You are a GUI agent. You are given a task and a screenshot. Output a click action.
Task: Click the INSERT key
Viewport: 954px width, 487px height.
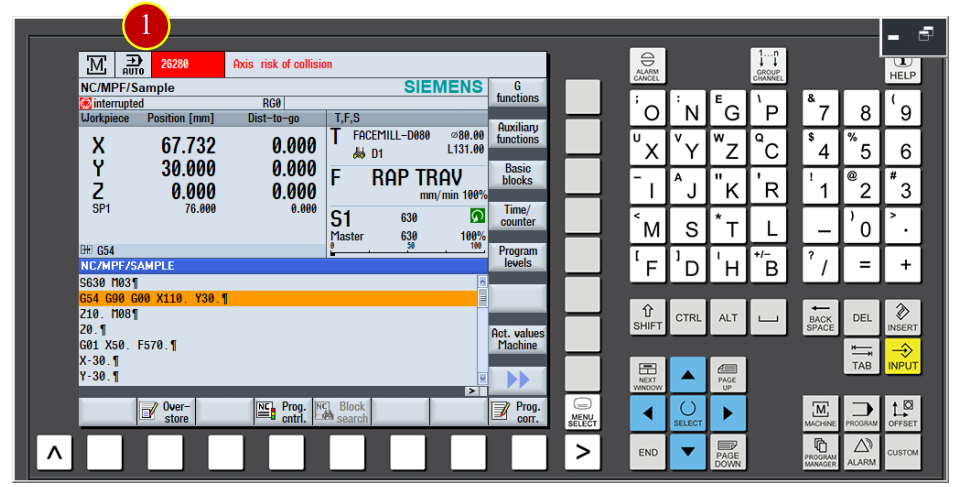[x=902, y=317]
